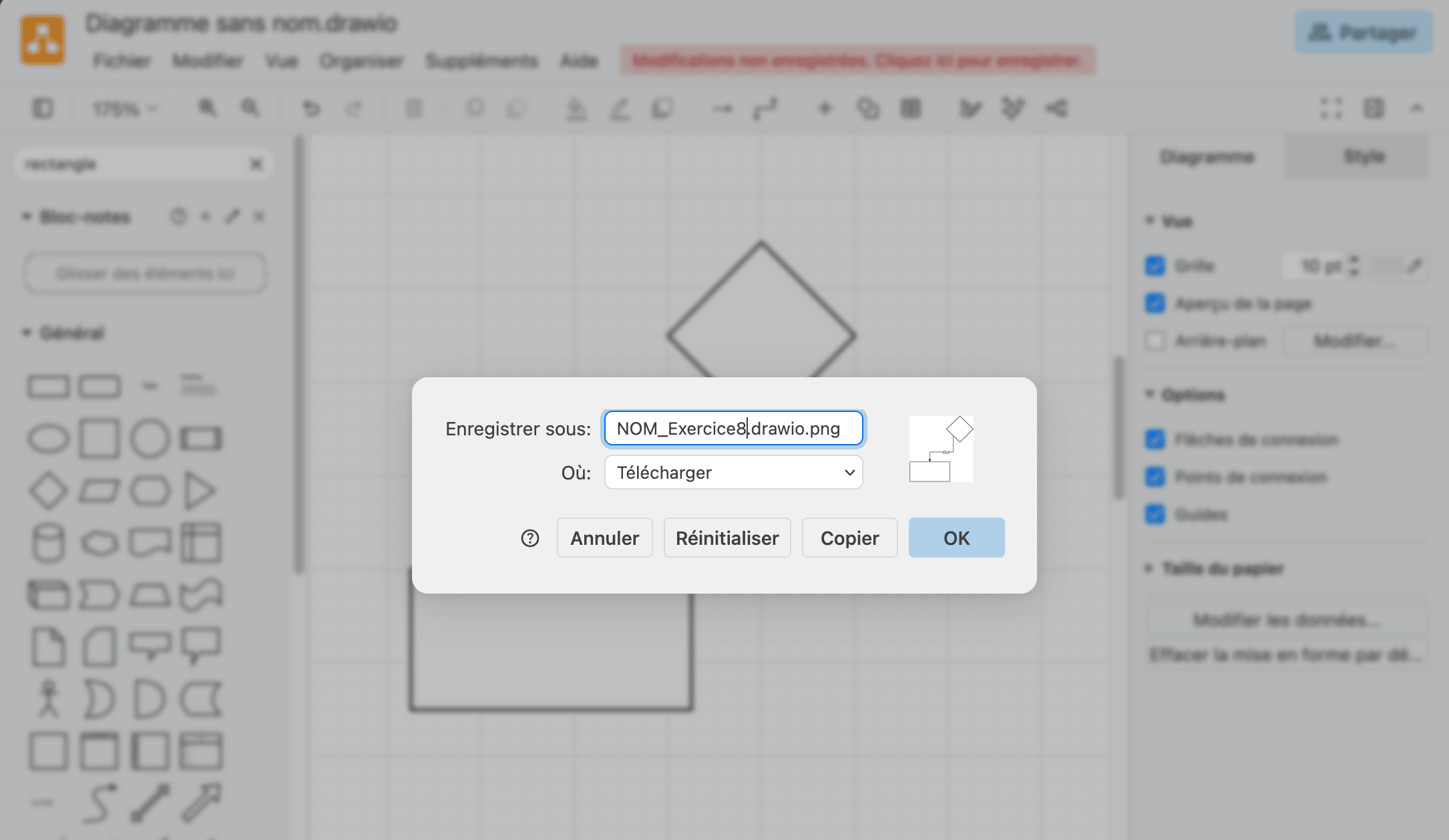The width and height of the screenshot is (1449, 840).
Task: Click the waypoints connector style icon
Action: click(x=765, y=108)
